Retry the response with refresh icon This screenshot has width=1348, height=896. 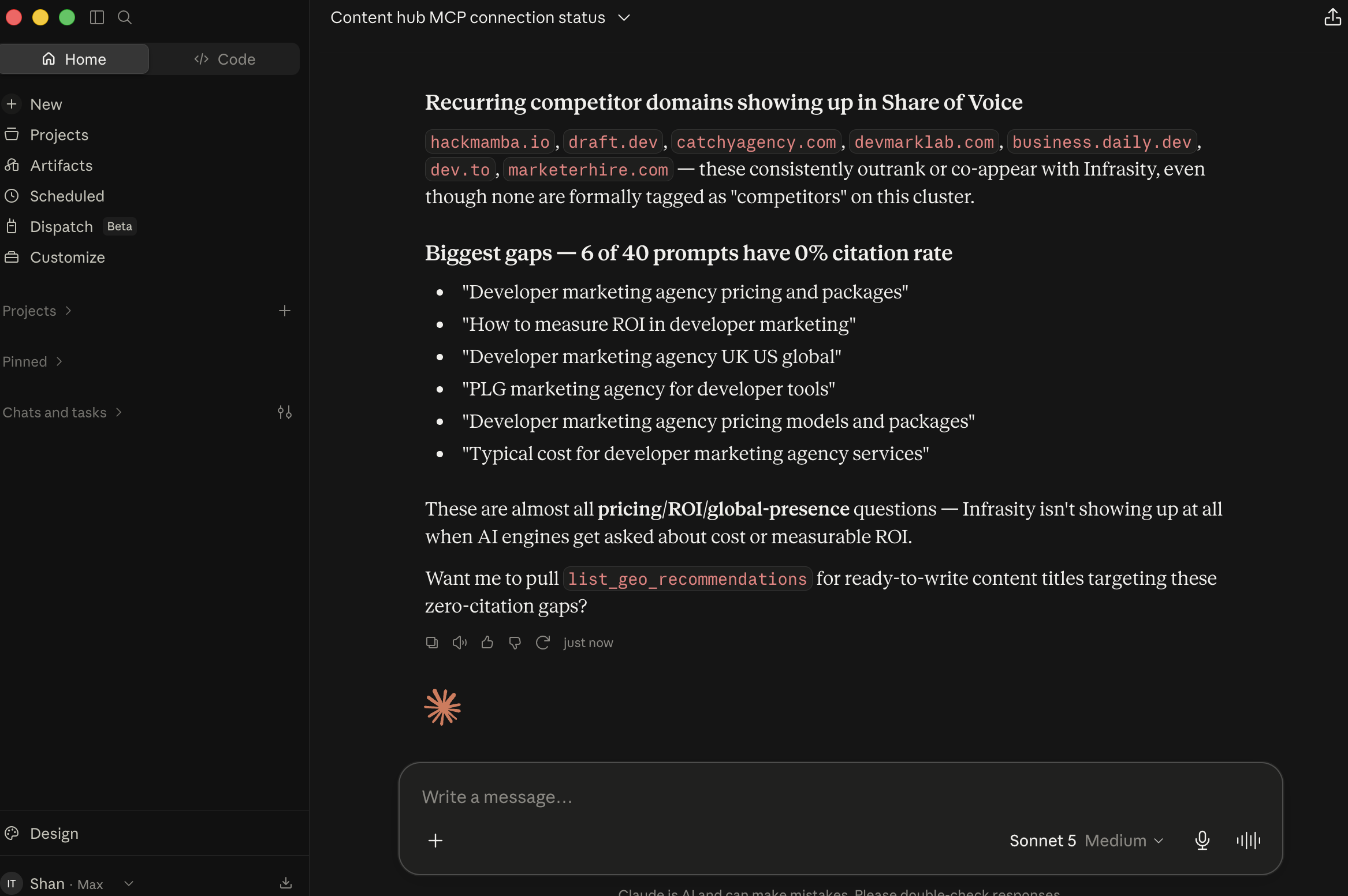point(543,642)
